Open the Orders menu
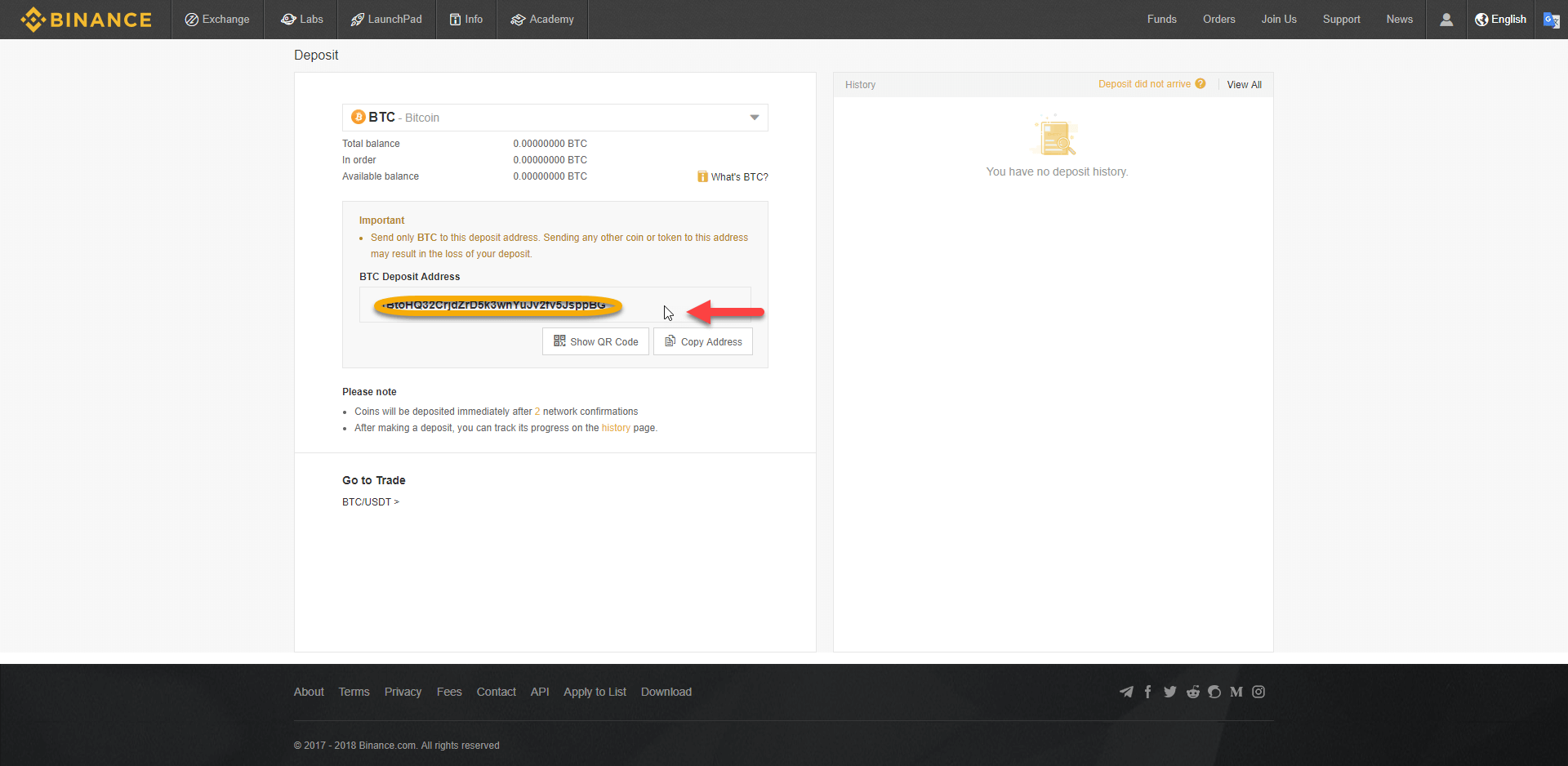The width and height of the screenshot is (1568, 766). [1218, 20]
